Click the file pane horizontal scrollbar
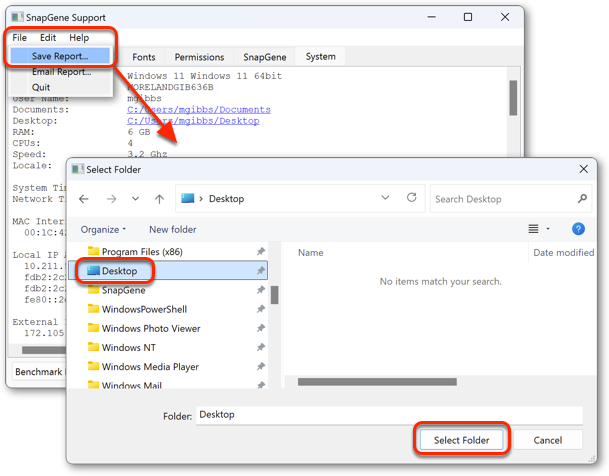 click(377, 382)
